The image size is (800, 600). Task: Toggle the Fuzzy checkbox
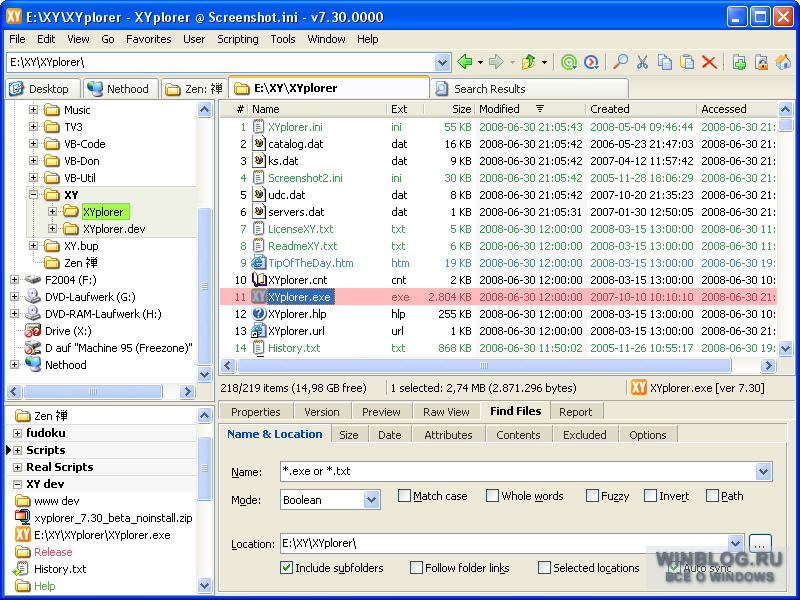click(x=592, y=495)
